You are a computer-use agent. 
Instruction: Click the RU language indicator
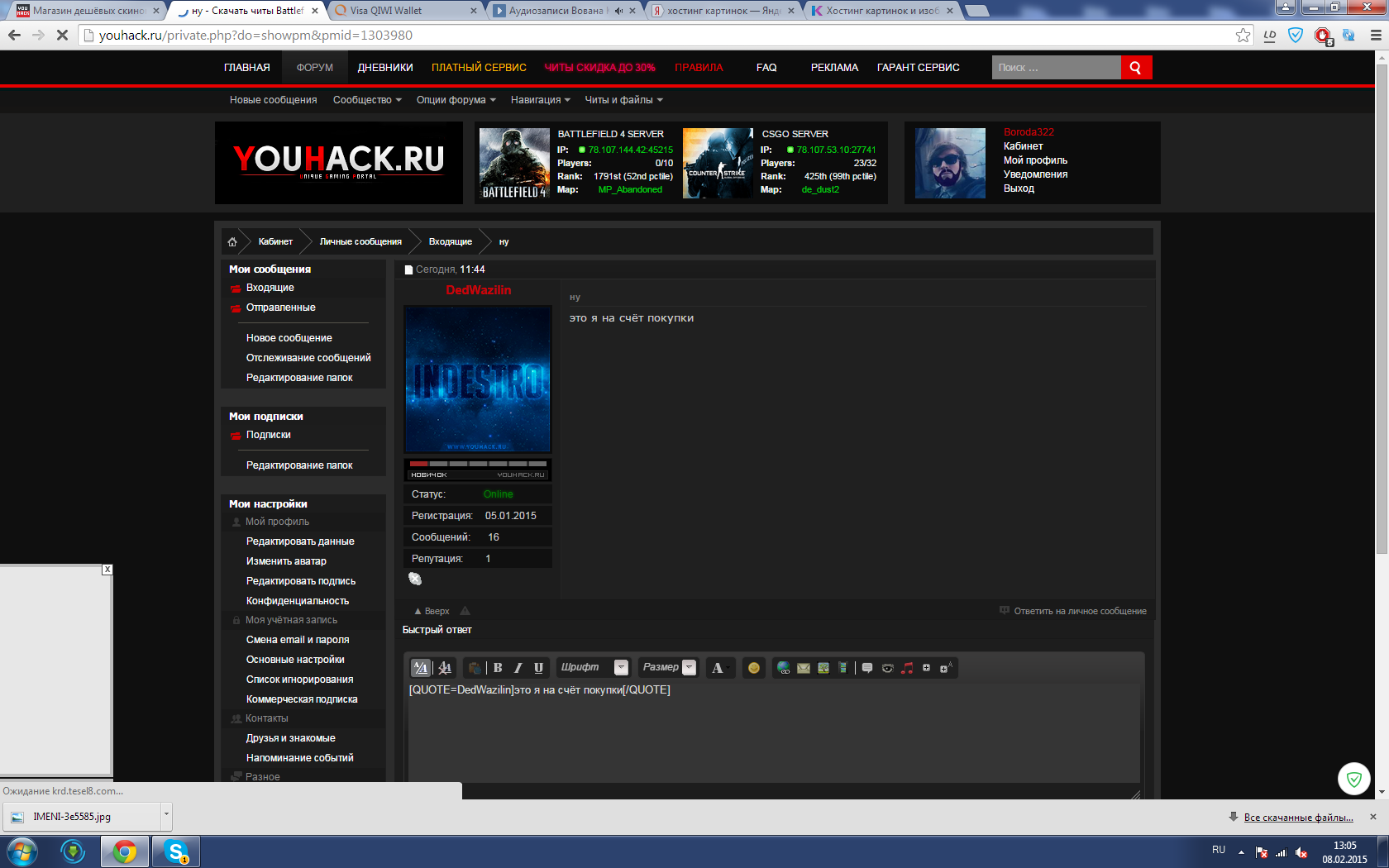click(x=1219, y=850)
